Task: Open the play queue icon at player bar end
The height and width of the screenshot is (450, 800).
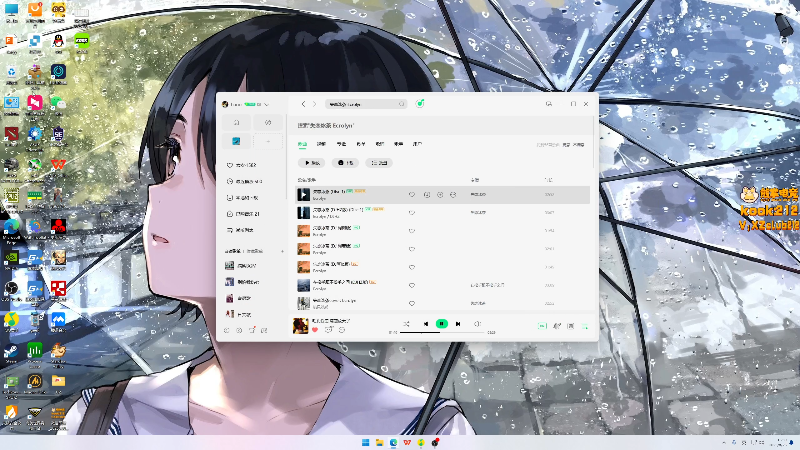Action: tap(585, 326)
